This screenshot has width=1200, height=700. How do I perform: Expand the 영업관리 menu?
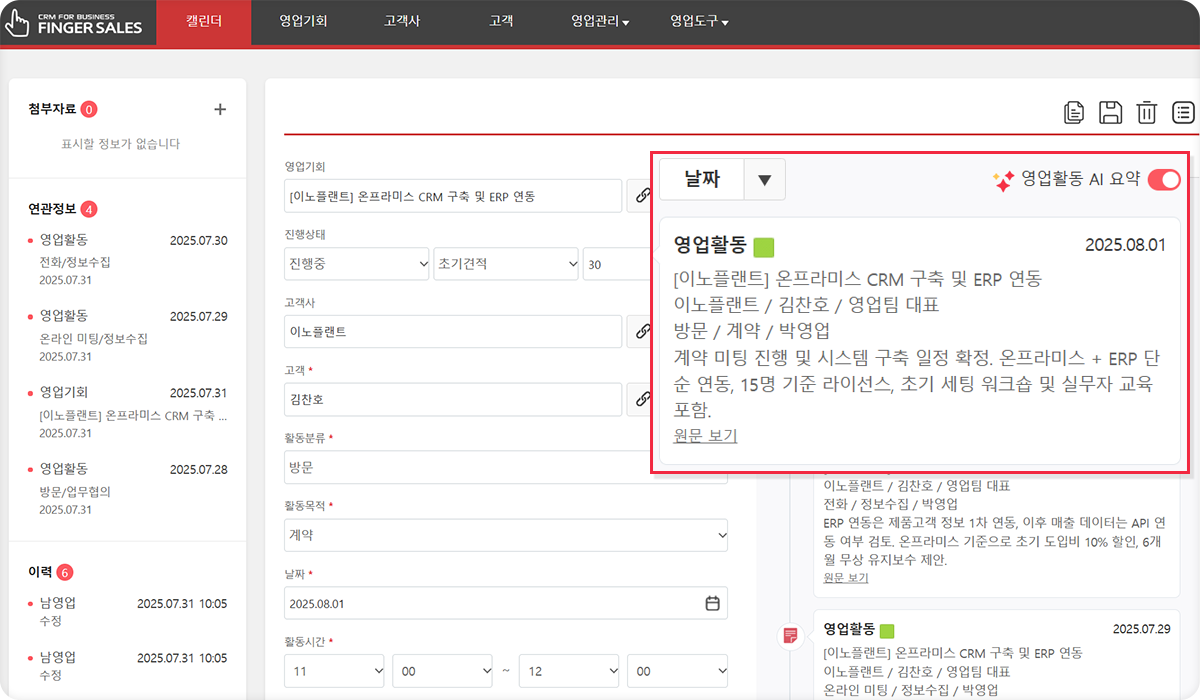(x=600, y=21)
